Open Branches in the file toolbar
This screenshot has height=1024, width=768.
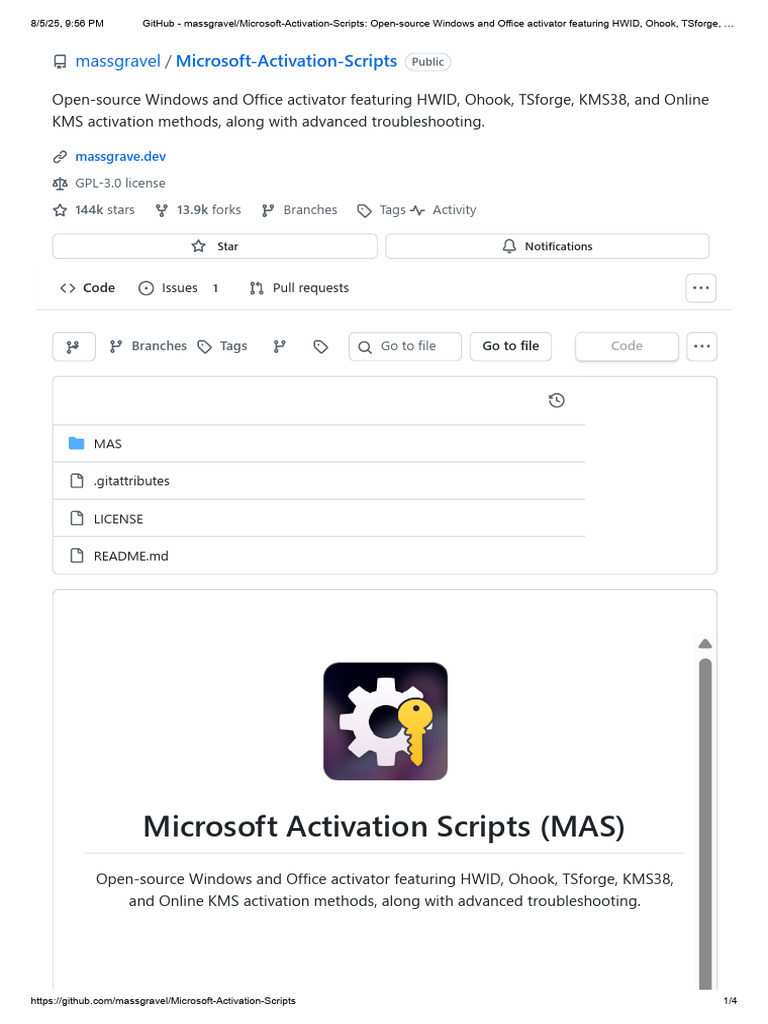tap(159, 346)
